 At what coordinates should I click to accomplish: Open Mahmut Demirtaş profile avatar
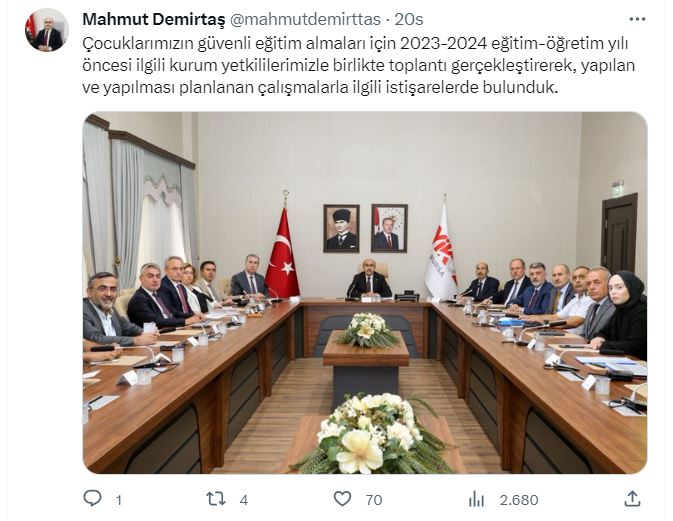click(x=46, y=30)
